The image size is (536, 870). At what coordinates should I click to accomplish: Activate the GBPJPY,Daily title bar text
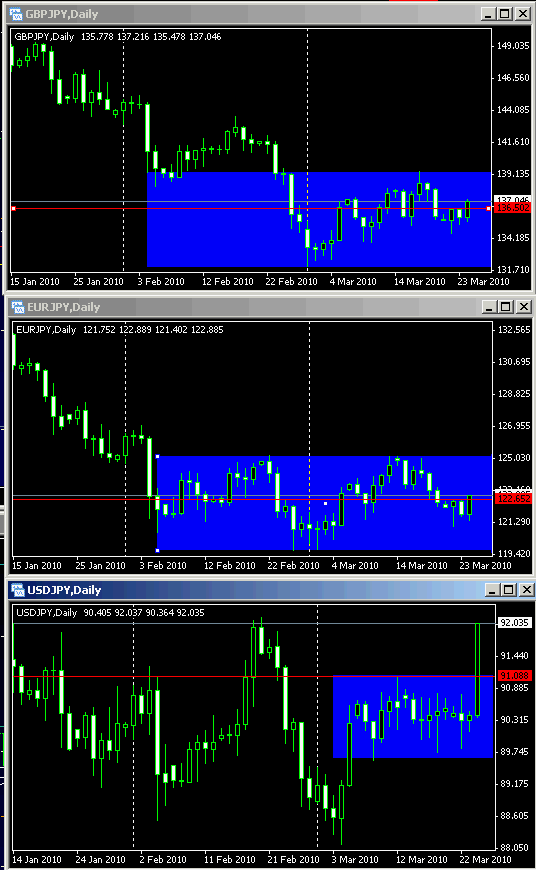coord(62,14)
